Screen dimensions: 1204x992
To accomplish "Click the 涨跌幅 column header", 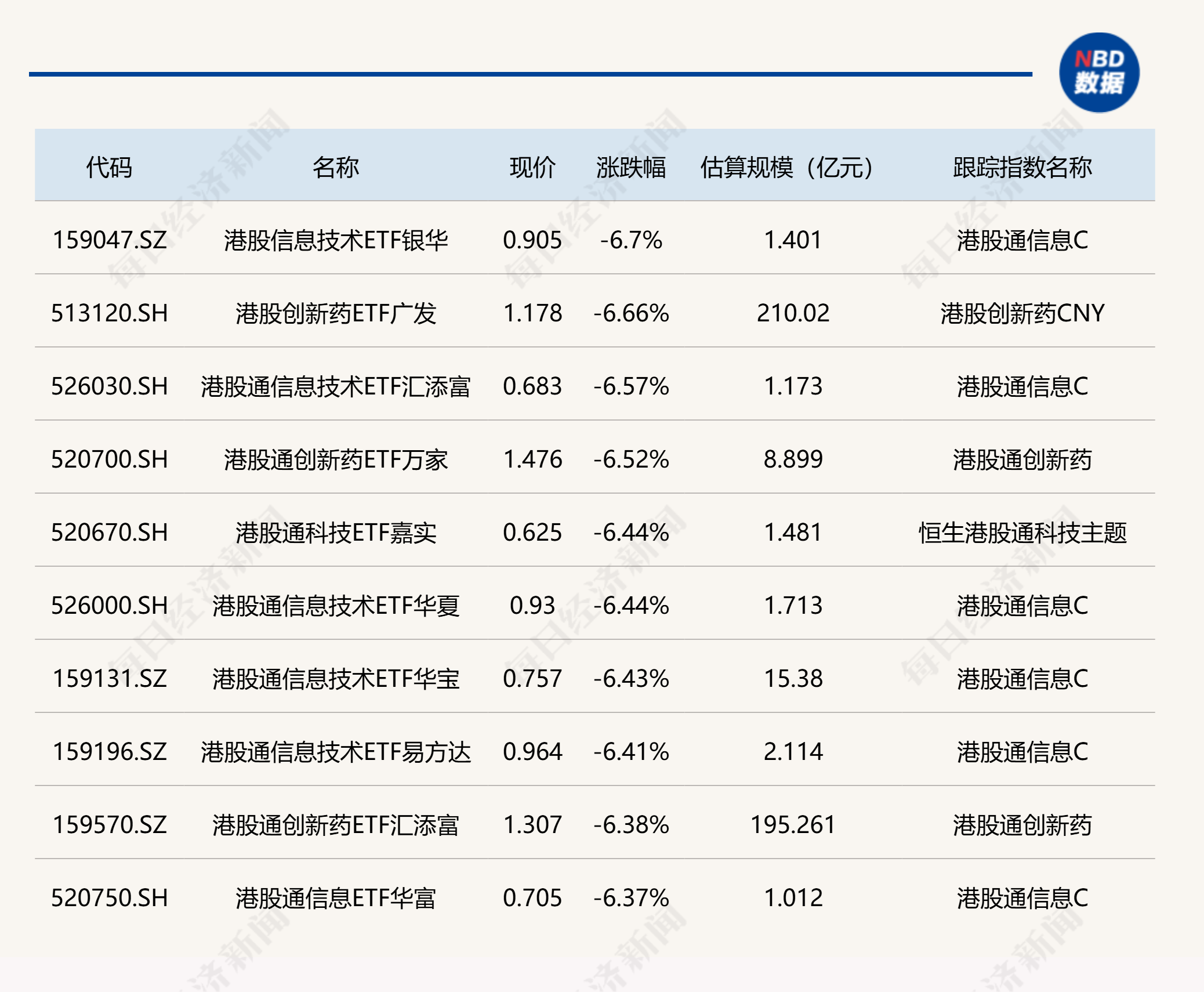I will tap(631, 168).
